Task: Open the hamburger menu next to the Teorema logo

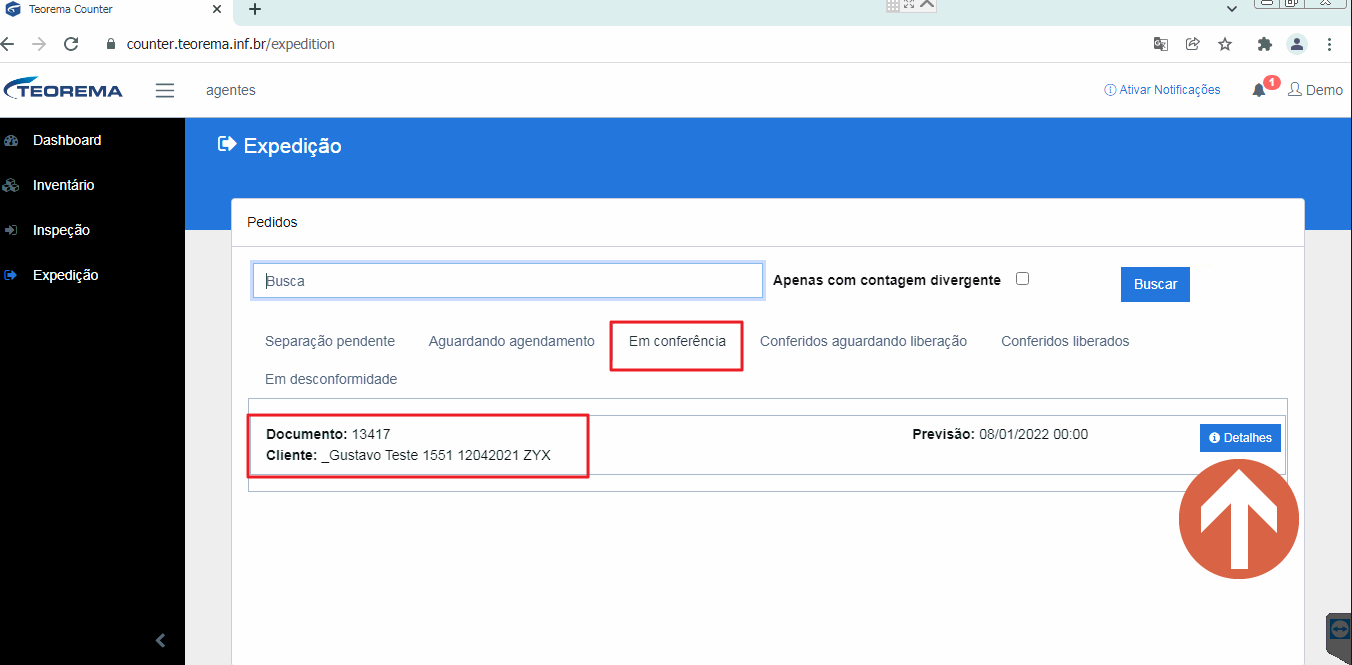Action: point(165,90)
